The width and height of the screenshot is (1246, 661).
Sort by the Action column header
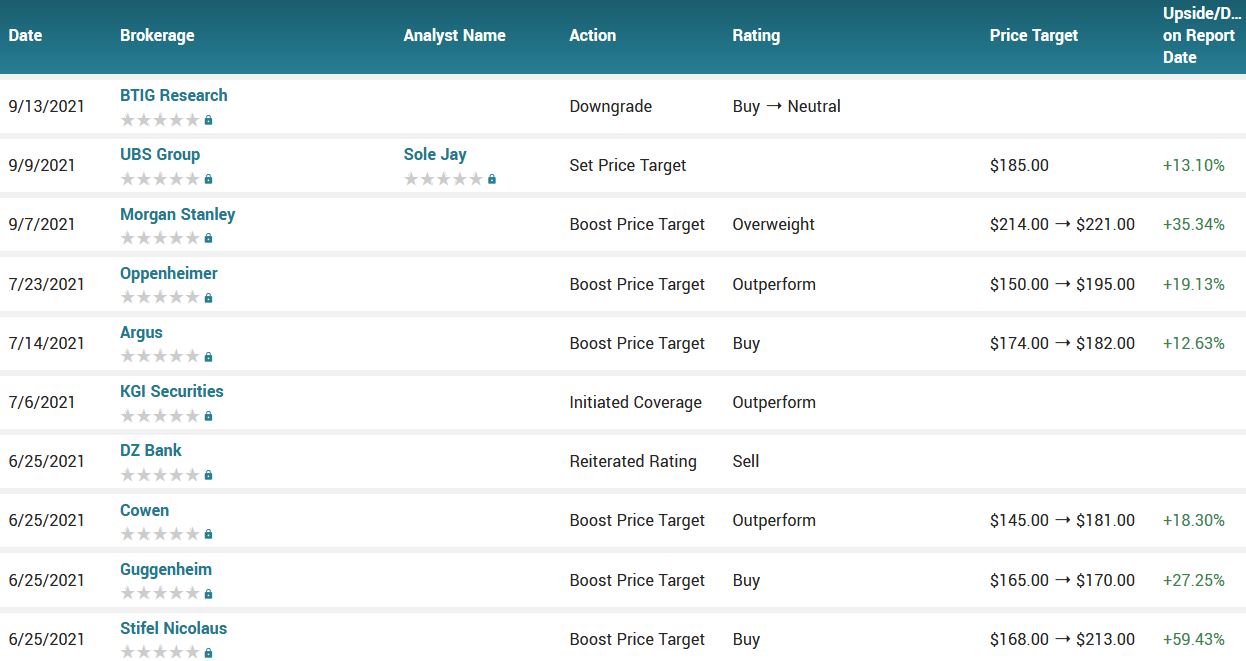click(x=593, y=35)
